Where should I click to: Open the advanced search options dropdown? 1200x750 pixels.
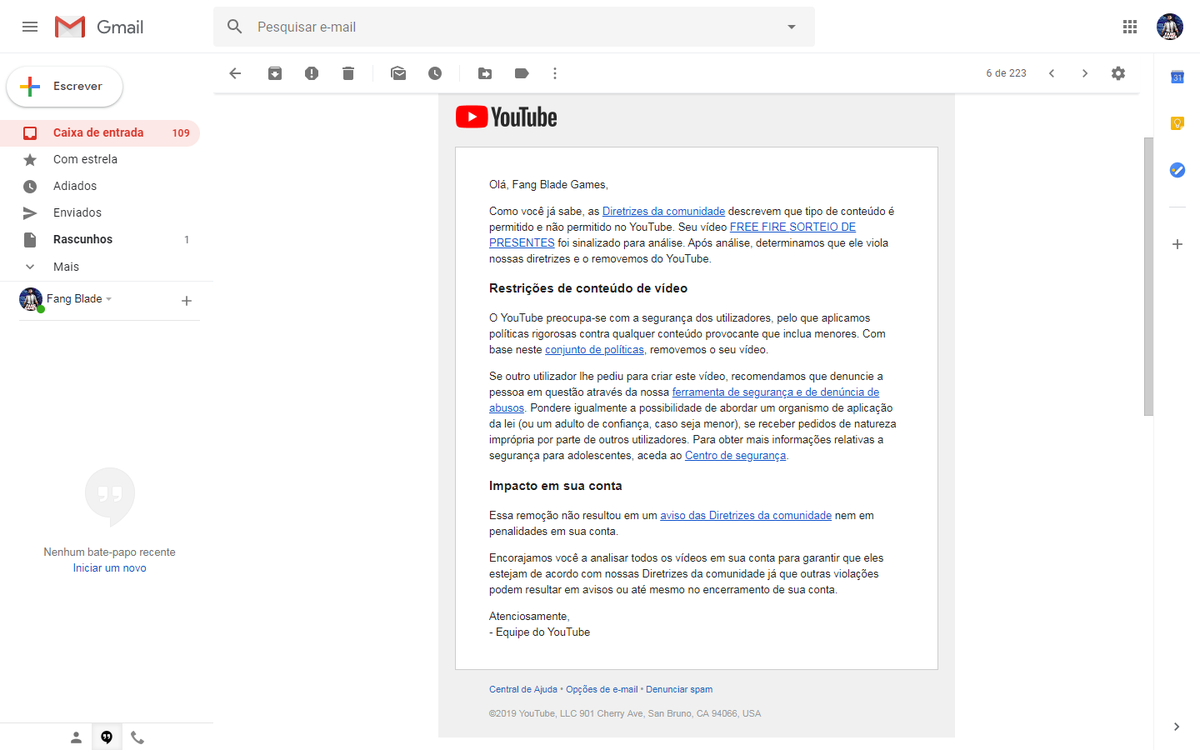[x=792, y=27]
